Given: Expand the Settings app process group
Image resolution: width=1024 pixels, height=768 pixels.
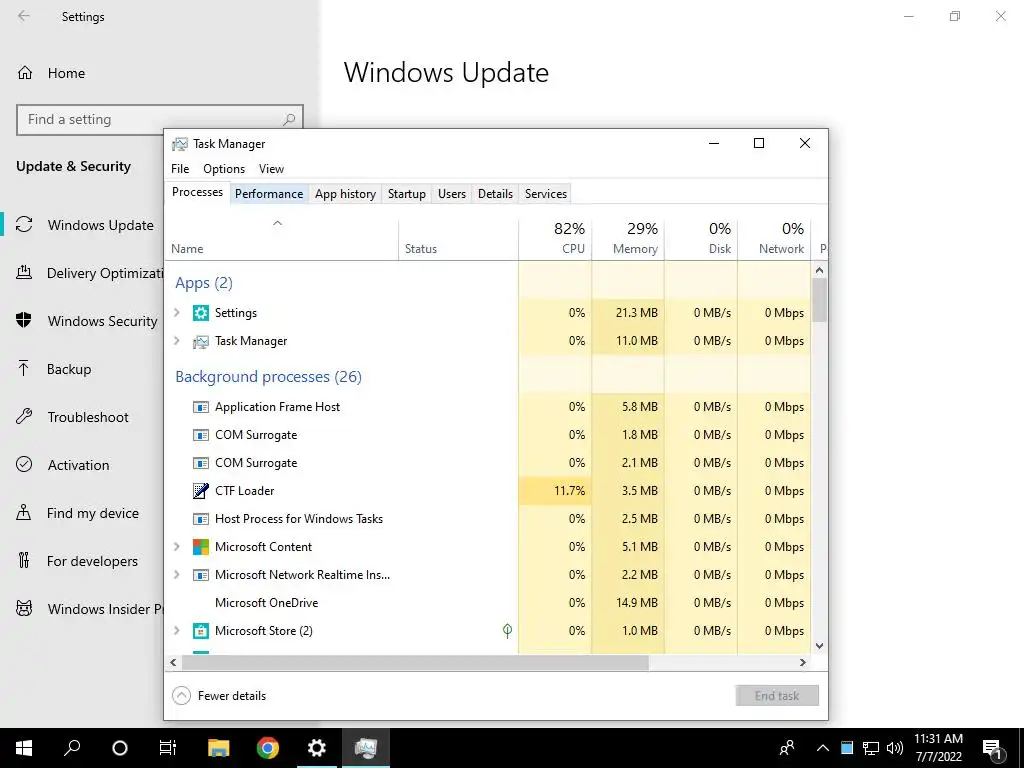Looking at the screenshot, I should (x=177, y=313).
